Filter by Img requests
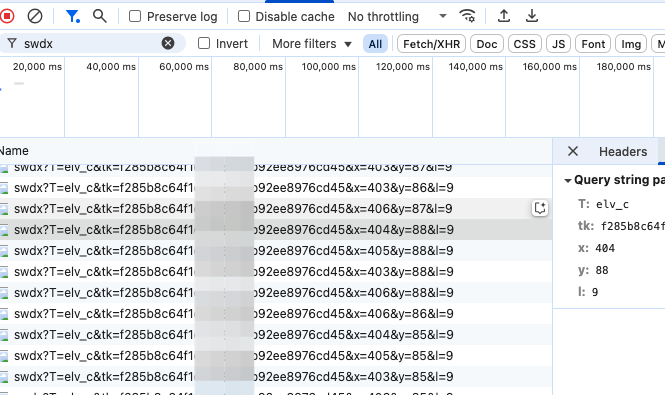This screenshot has height=395, width=665. (x=631, y=44)
